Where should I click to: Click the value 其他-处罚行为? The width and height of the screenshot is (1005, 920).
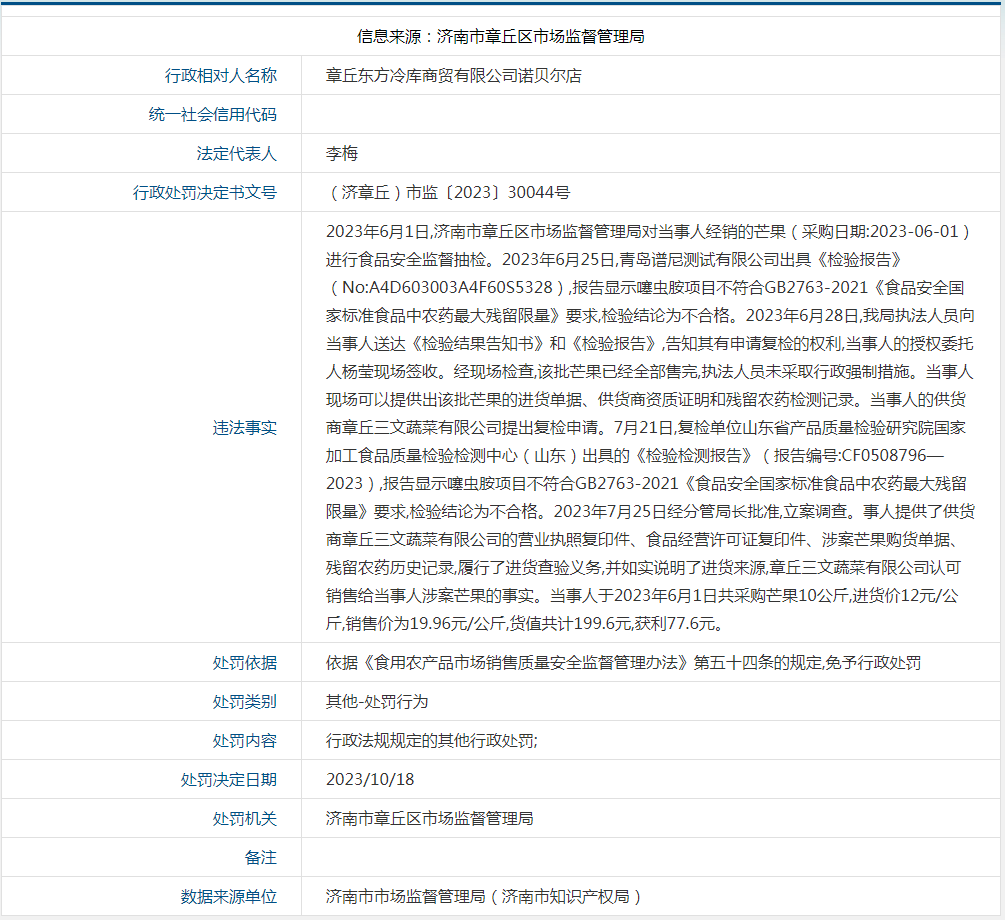tap(377, 702)
